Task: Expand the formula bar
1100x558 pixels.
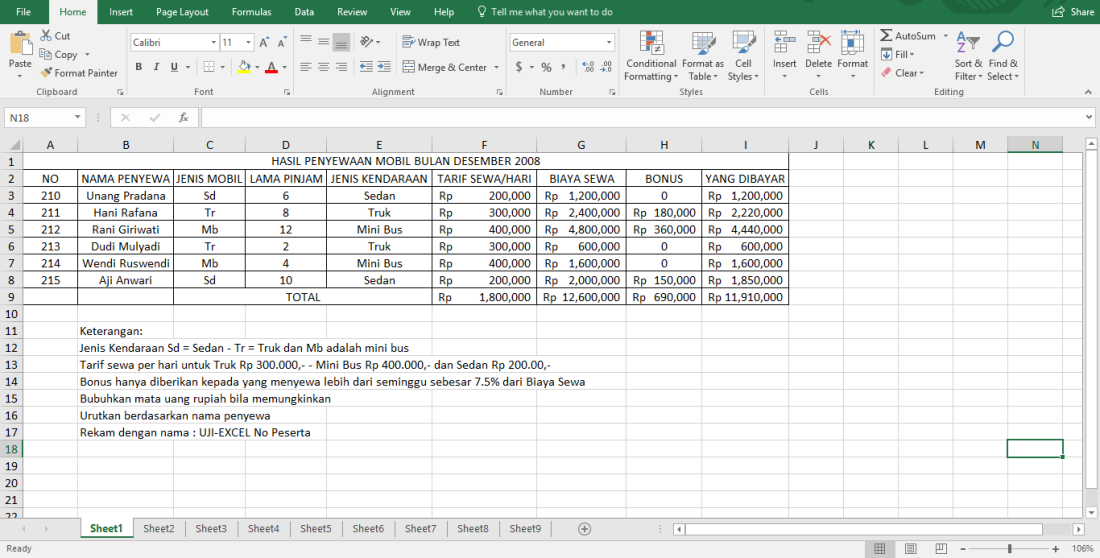Action: 1089,118
